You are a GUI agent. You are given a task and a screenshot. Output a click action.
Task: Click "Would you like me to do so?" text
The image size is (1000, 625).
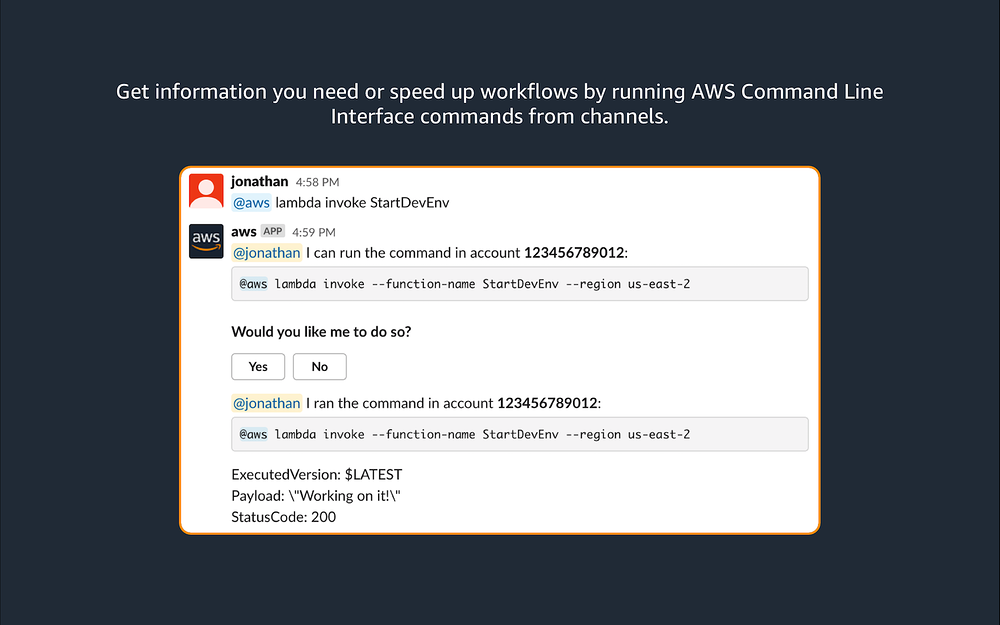(321, 332)
